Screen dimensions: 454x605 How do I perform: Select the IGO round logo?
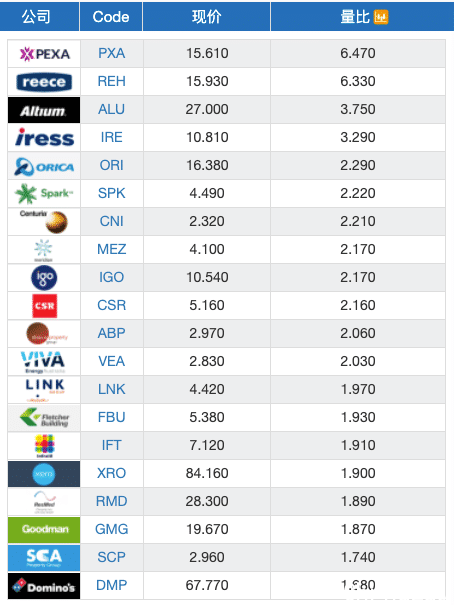tap(44, 278)
